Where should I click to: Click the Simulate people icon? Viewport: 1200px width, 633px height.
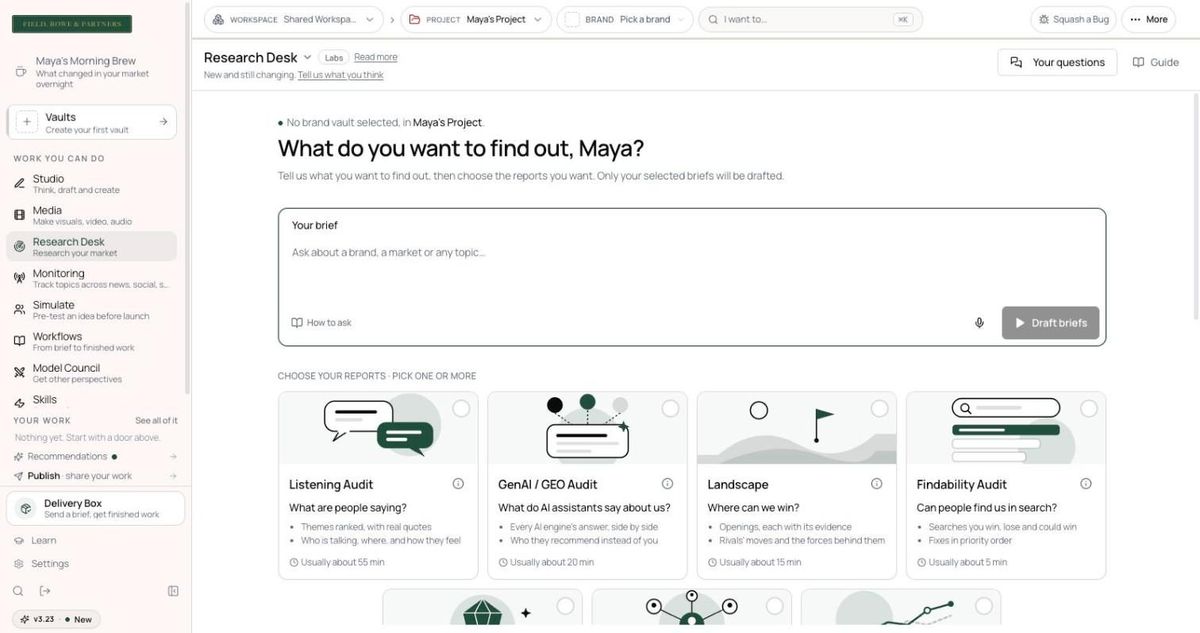[x=20, y=310]
